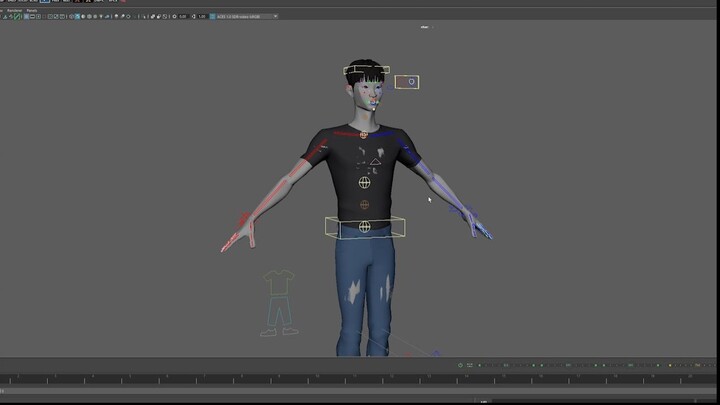Select the hip globe control at the belt
Screen dimensions: 720x405
365,226
